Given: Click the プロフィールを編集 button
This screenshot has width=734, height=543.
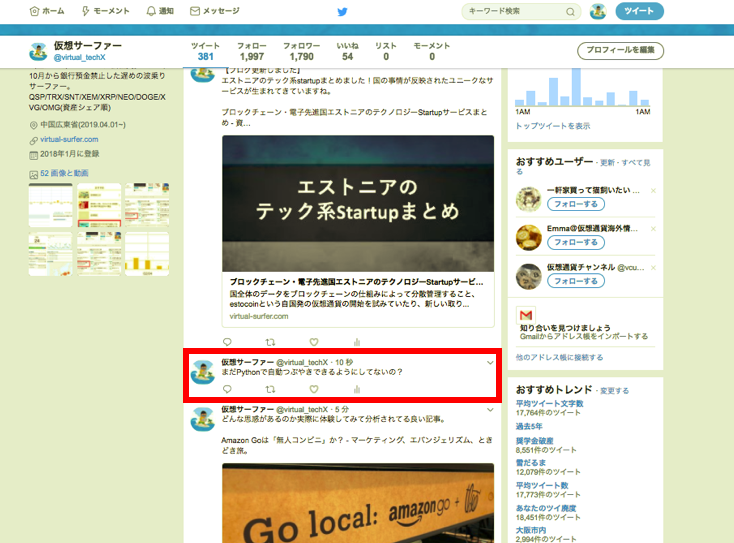Looking at the screenshot, I should pos(620,50).
